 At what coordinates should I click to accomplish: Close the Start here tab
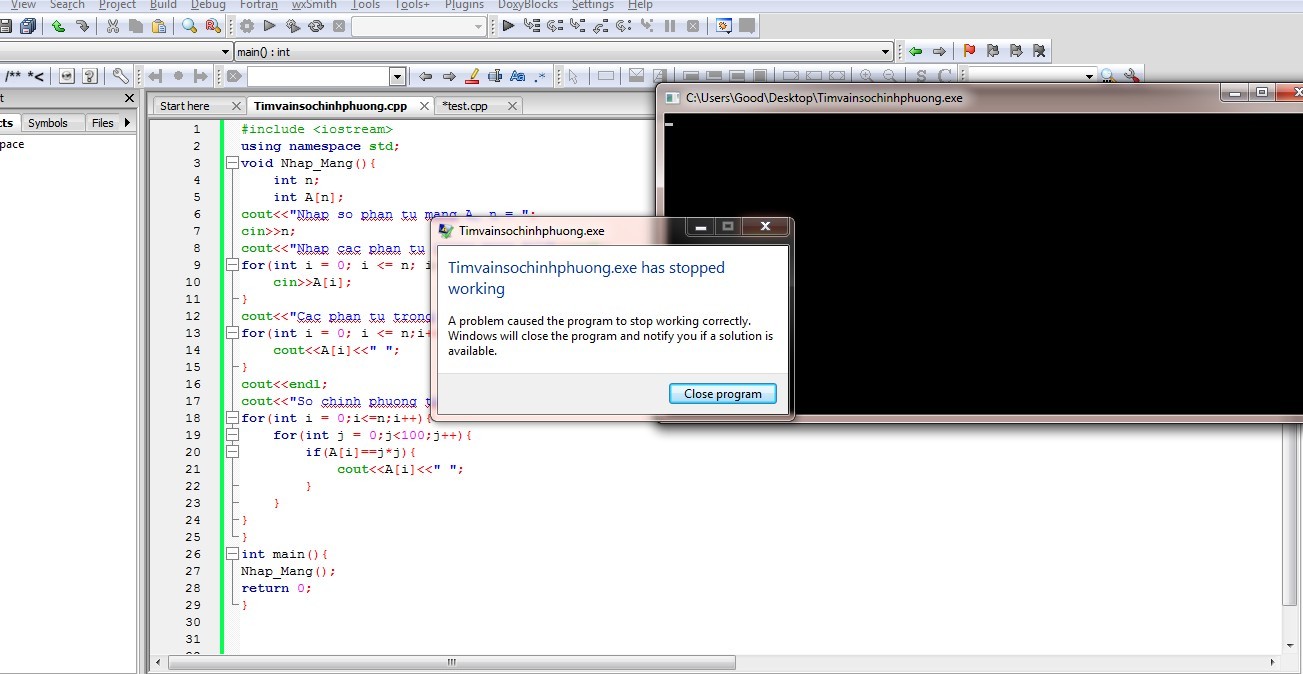(237, 106)
